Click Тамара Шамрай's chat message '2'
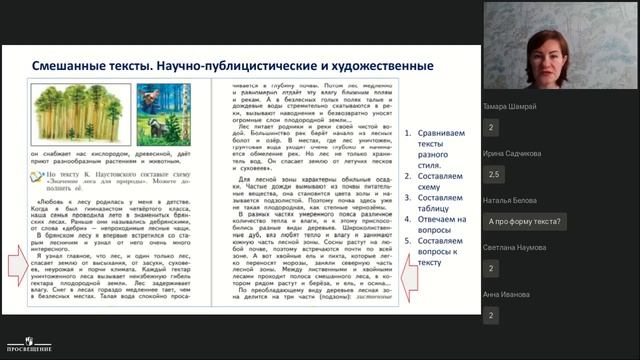This screenshot has width=640, height=360. (491, 127)
